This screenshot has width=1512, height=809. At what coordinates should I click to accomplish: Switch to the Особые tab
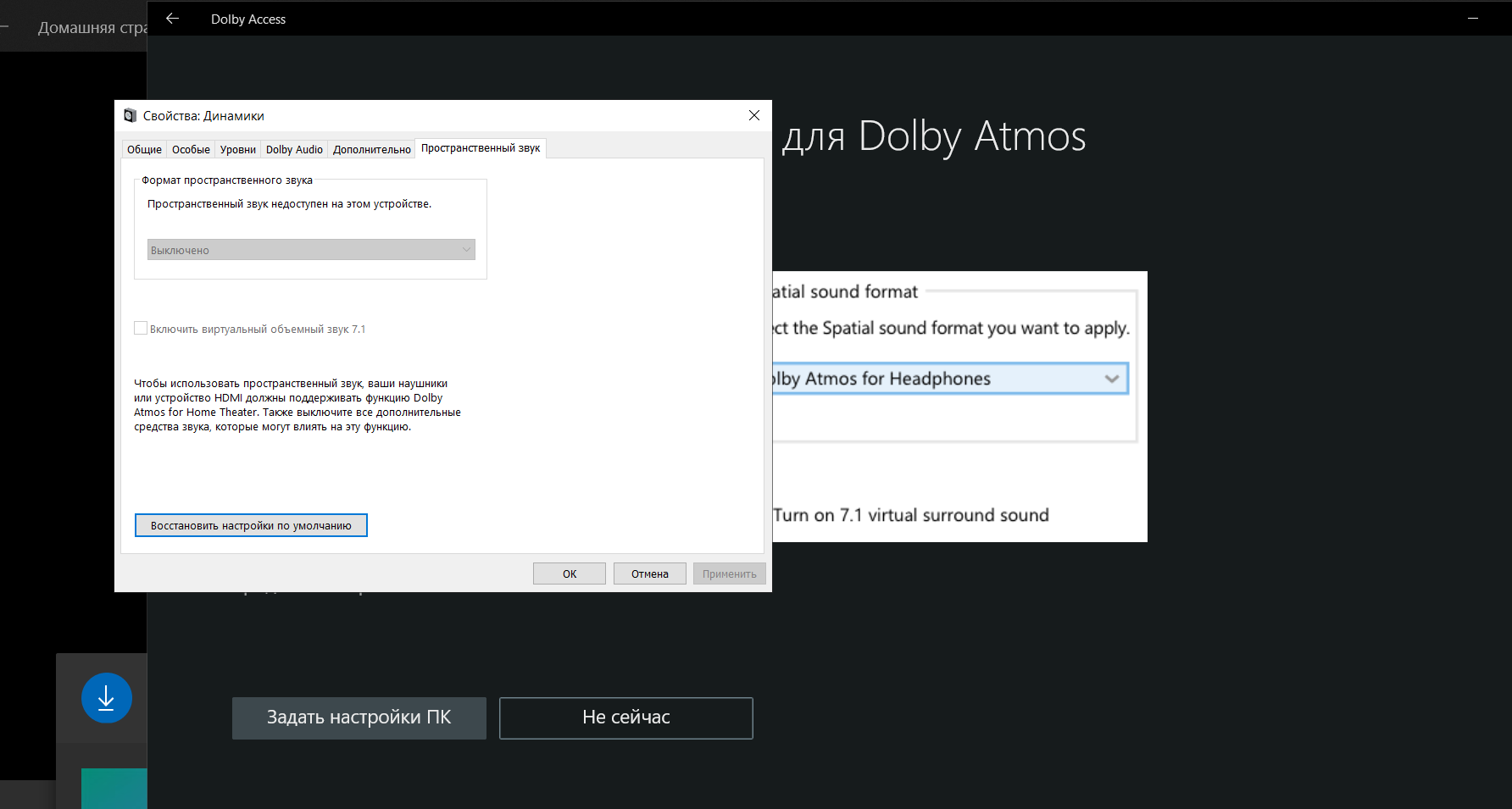[x=191, y=149]
